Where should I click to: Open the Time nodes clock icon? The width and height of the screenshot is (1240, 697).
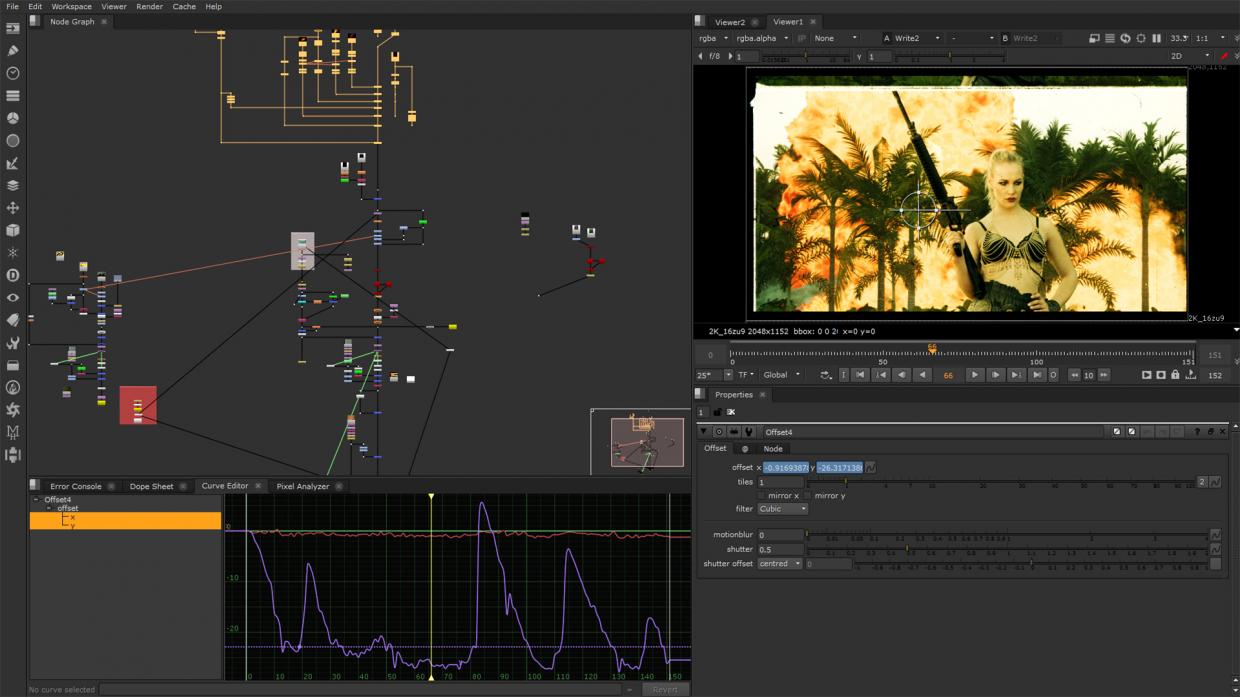(13, 73)
